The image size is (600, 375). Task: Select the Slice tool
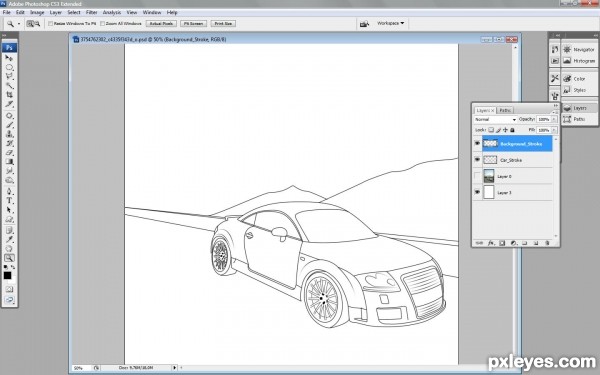[9, 104]
